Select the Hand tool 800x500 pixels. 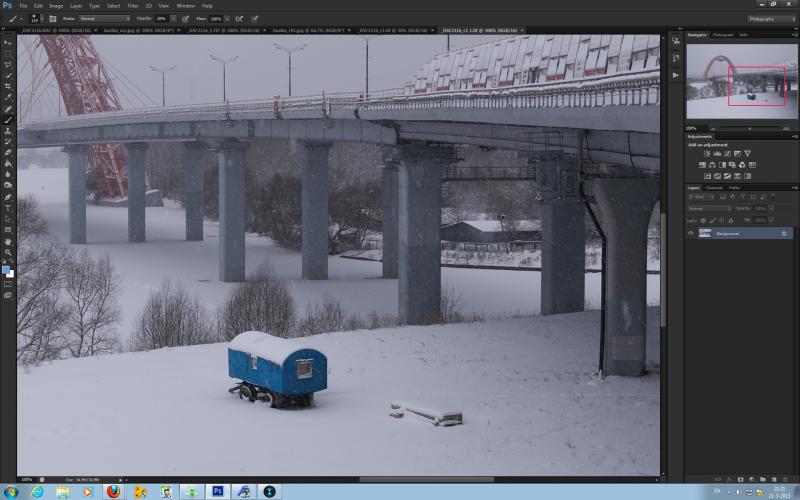coord(8,242)
